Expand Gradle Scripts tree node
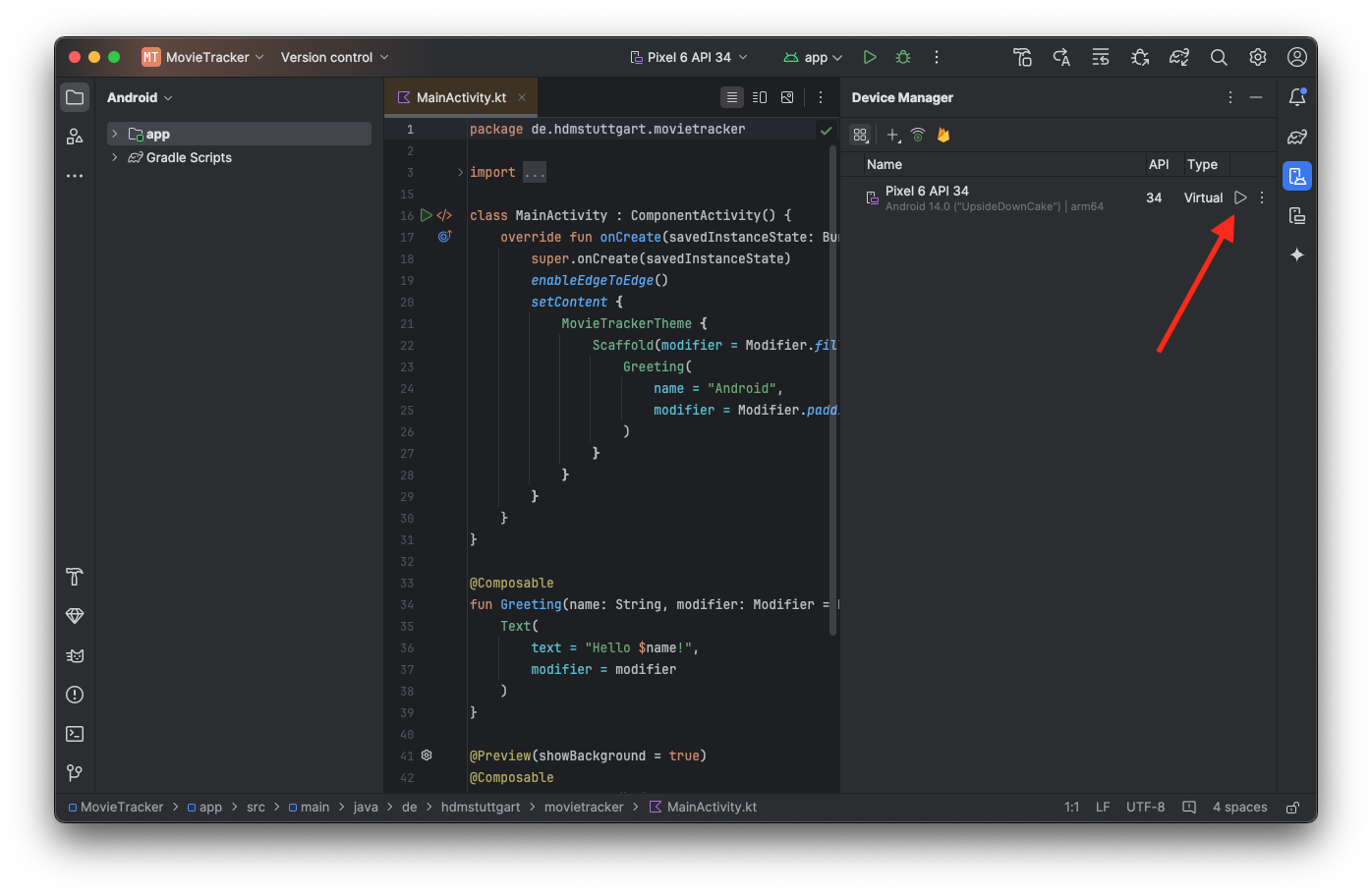The image size is (1372, 895). click(115, 157)
